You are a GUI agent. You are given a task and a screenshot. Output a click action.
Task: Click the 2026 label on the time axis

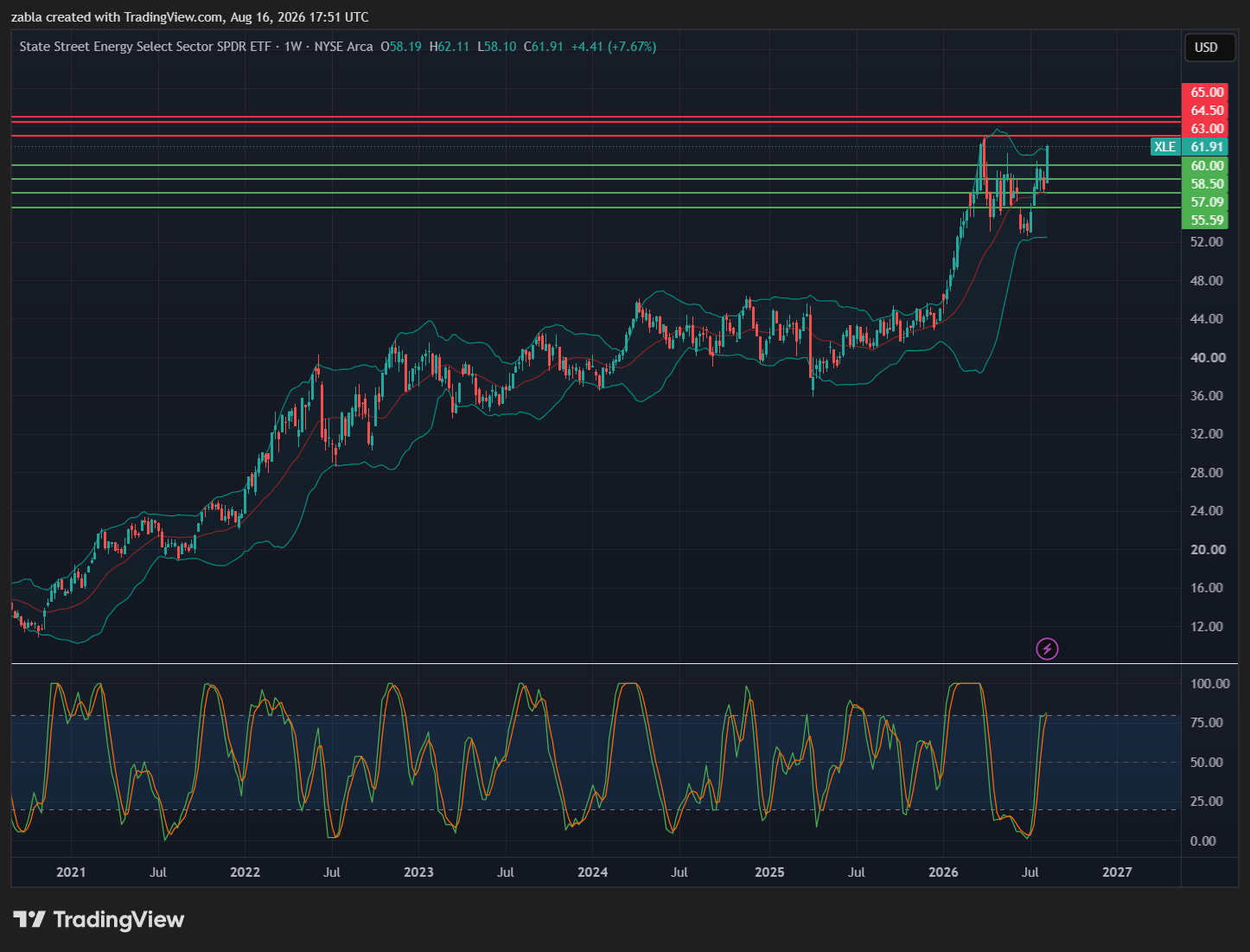[943, 872]
